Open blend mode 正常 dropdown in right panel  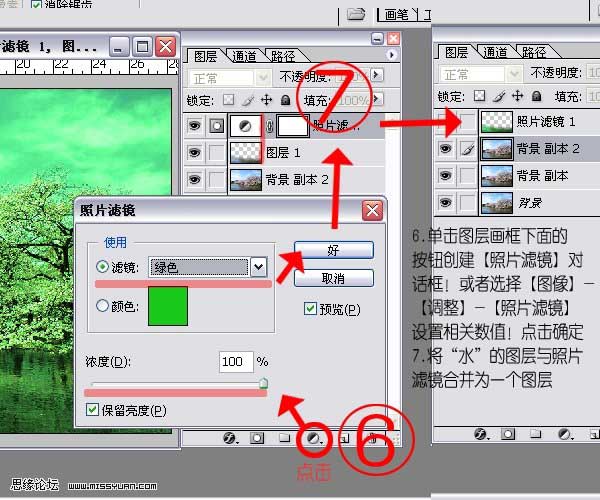(514, 74)
